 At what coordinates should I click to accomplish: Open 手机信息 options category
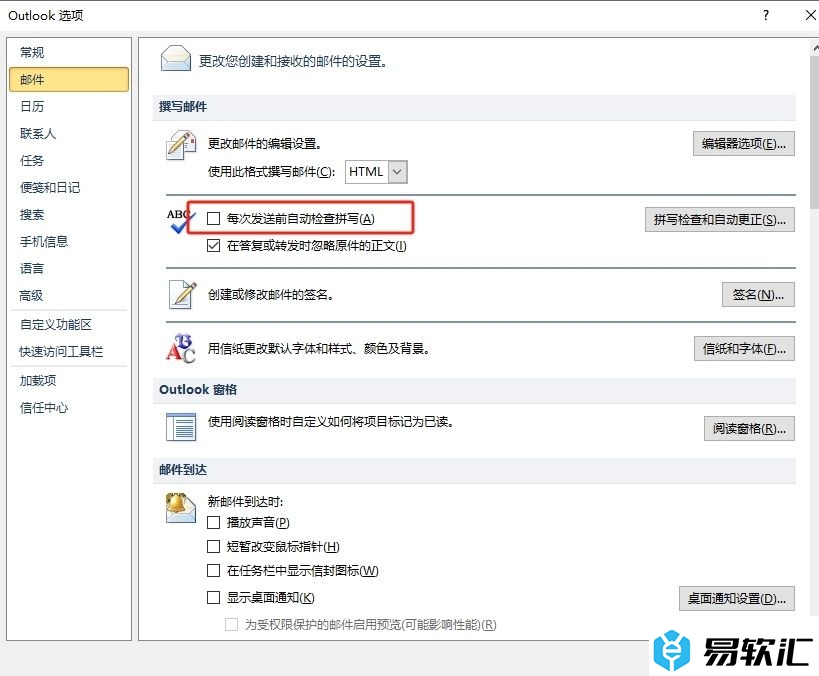pos(68,241)
